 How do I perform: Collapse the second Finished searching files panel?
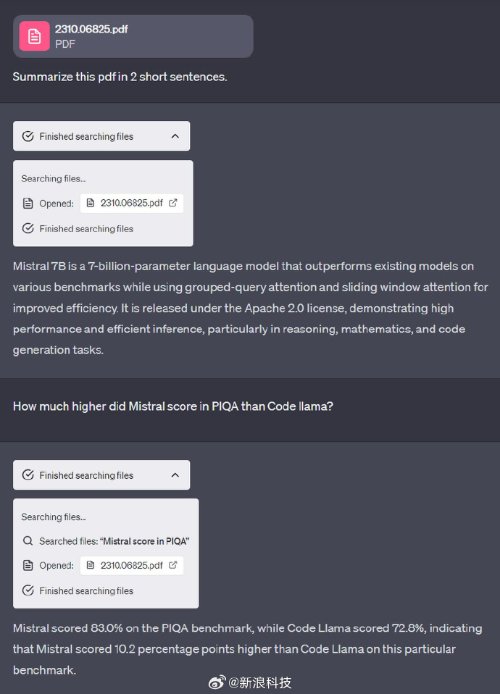click(101, 475)
